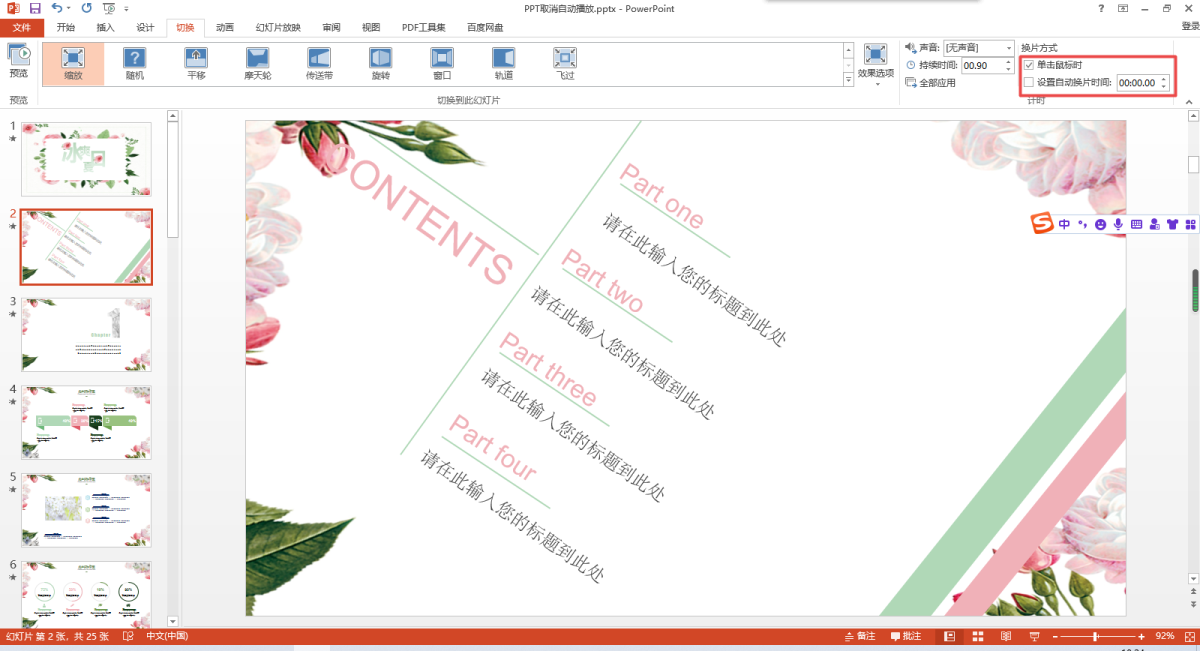Switch to 设计 tab

[x=145, y=27]
